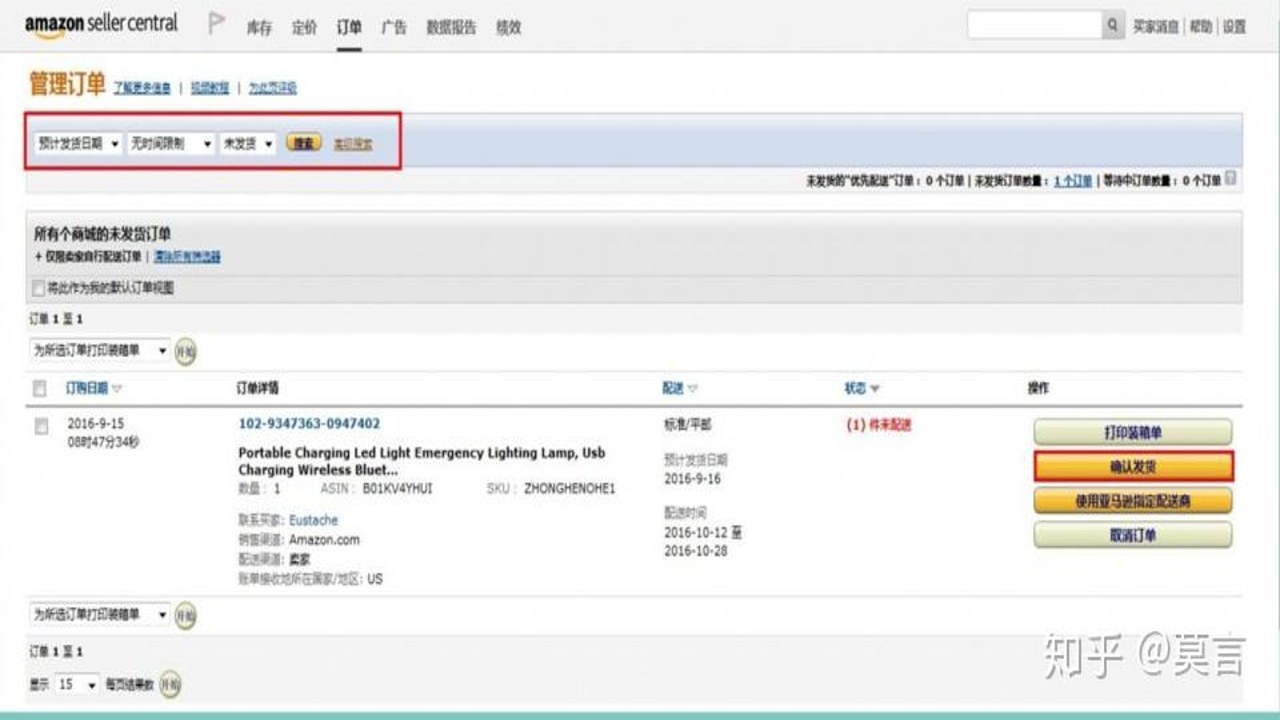Image resolution: width=1280 pixels, height=720 pixels.
Task: Open the 库存 menu
Action: (x=259, y=28)
